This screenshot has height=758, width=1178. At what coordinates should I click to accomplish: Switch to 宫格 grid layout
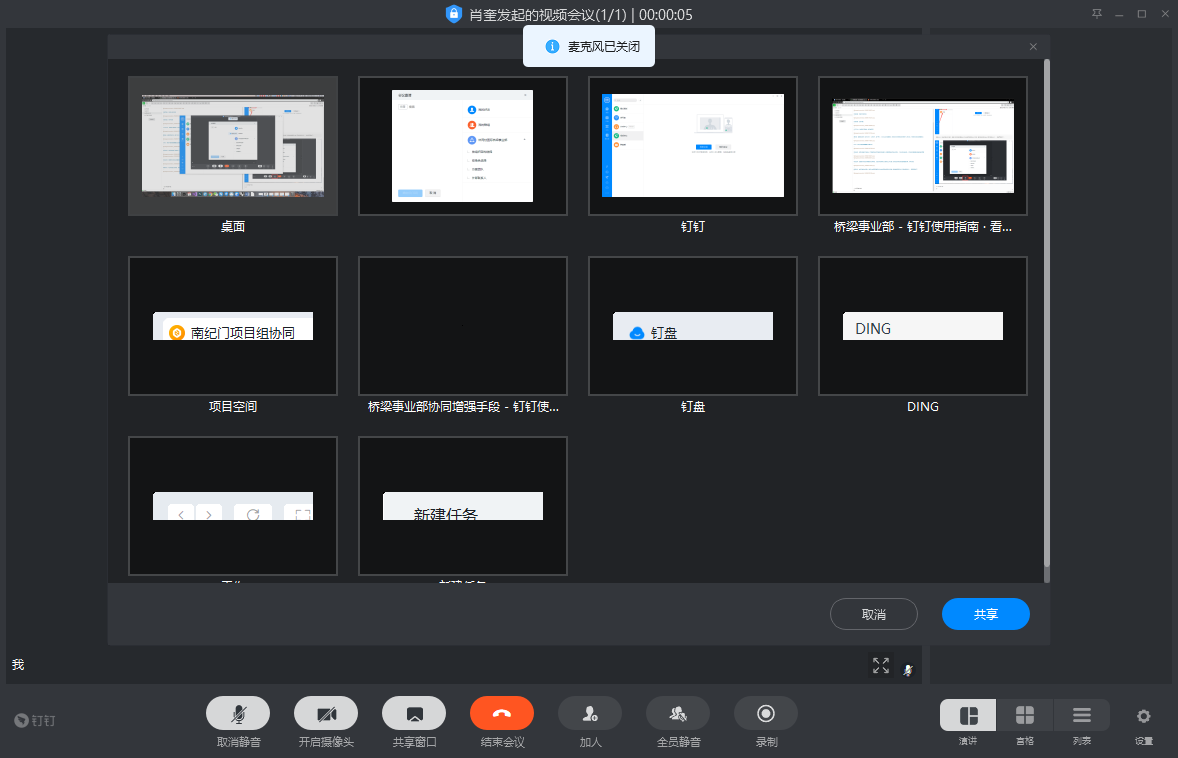(x=1025, y=715)
